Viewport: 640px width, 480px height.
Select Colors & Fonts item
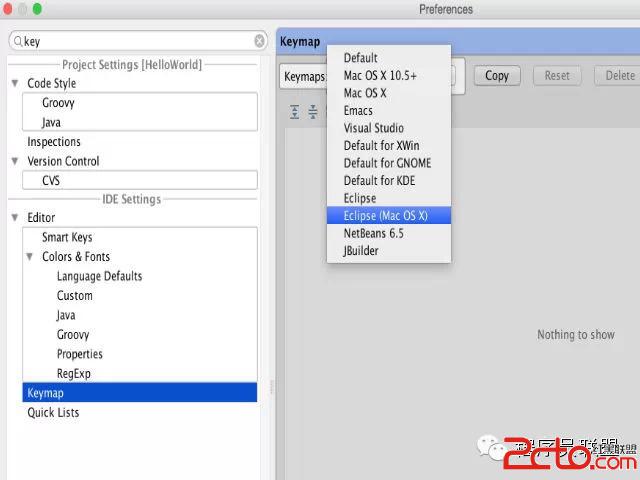(x=76, y=257)
